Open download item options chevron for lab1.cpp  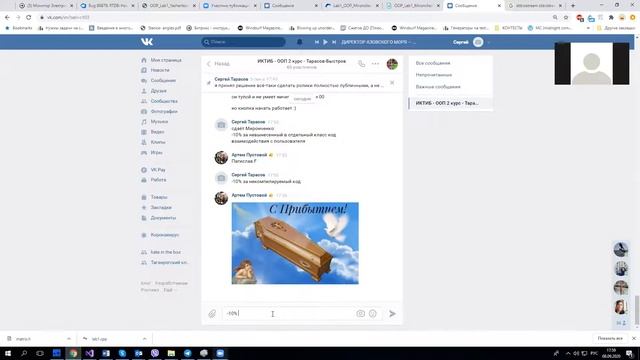(144, 339)
